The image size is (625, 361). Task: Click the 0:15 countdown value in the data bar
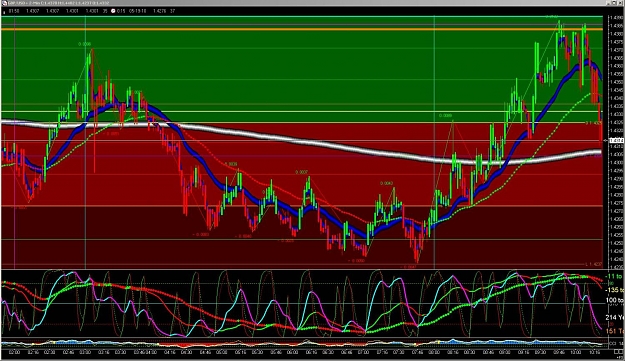point(121,11)
